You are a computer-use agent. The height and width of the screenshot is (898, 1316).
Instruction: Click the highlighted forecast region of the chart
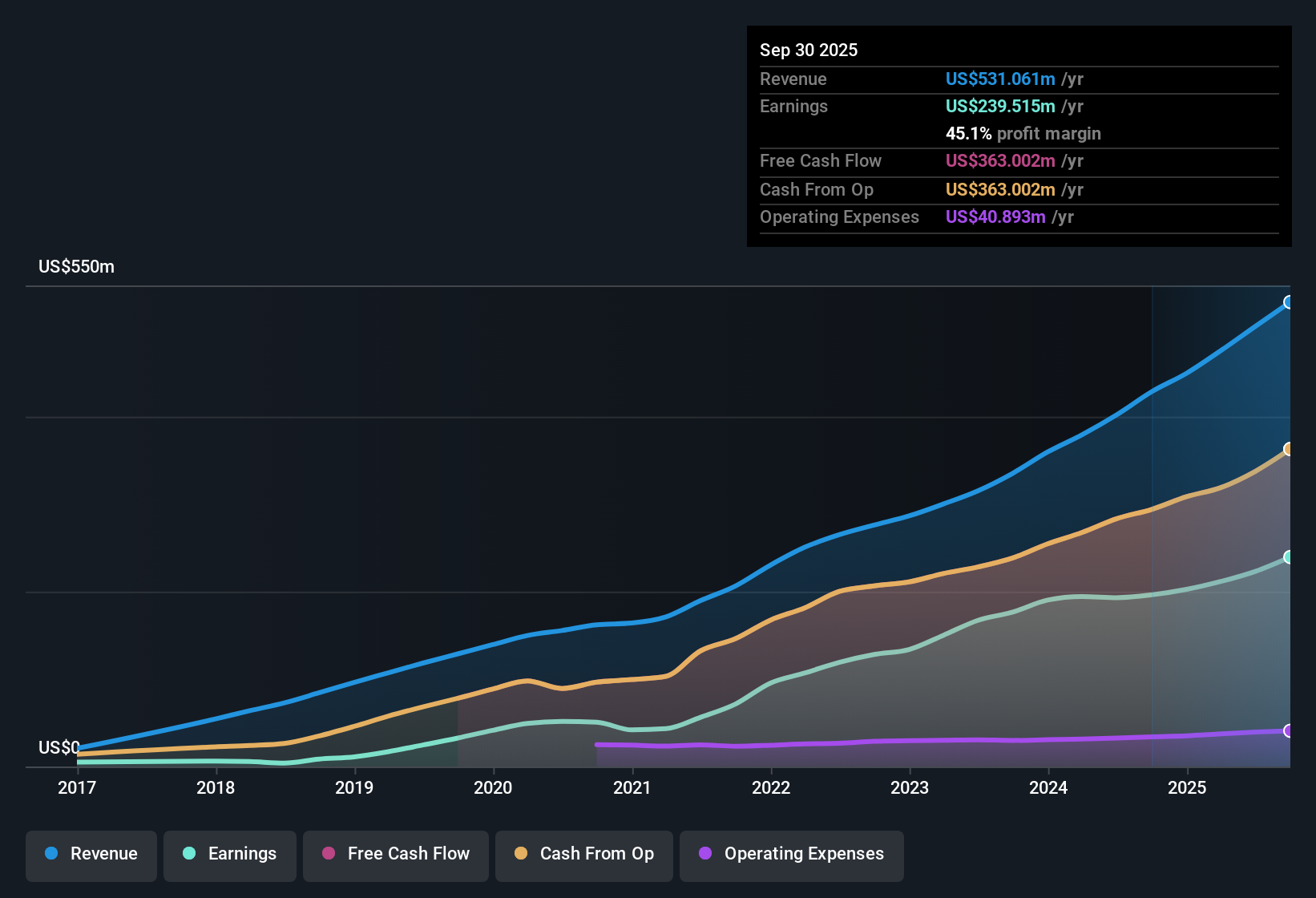[1218, 521]
